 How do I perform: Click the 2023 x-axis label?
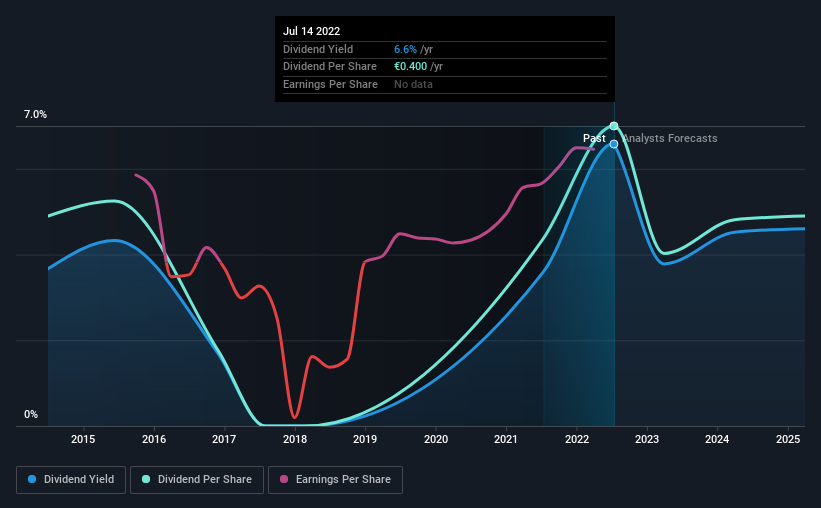tap(647, 439)
